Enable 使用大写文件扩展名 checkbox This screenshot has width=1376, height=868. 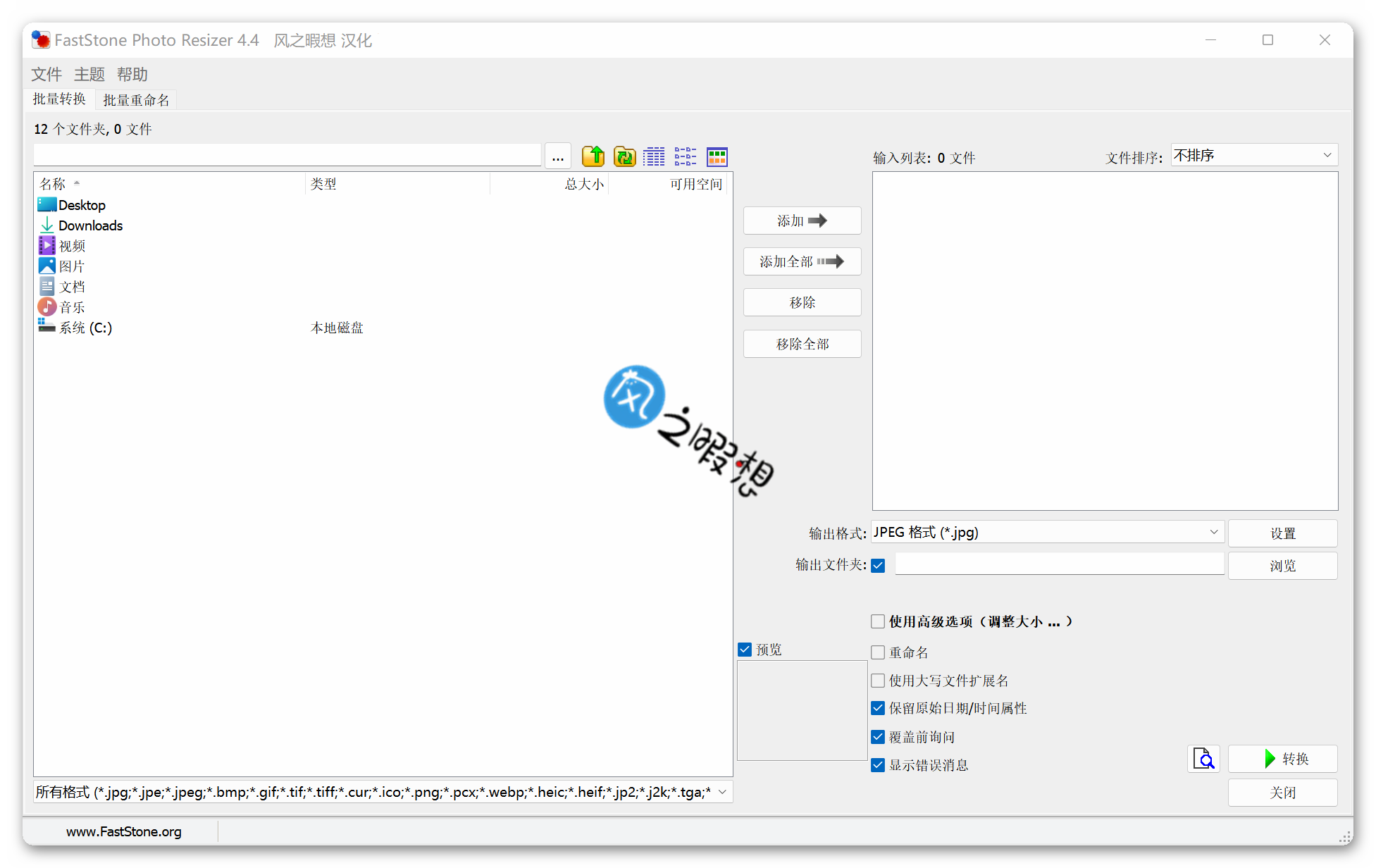tap(878, 681)
